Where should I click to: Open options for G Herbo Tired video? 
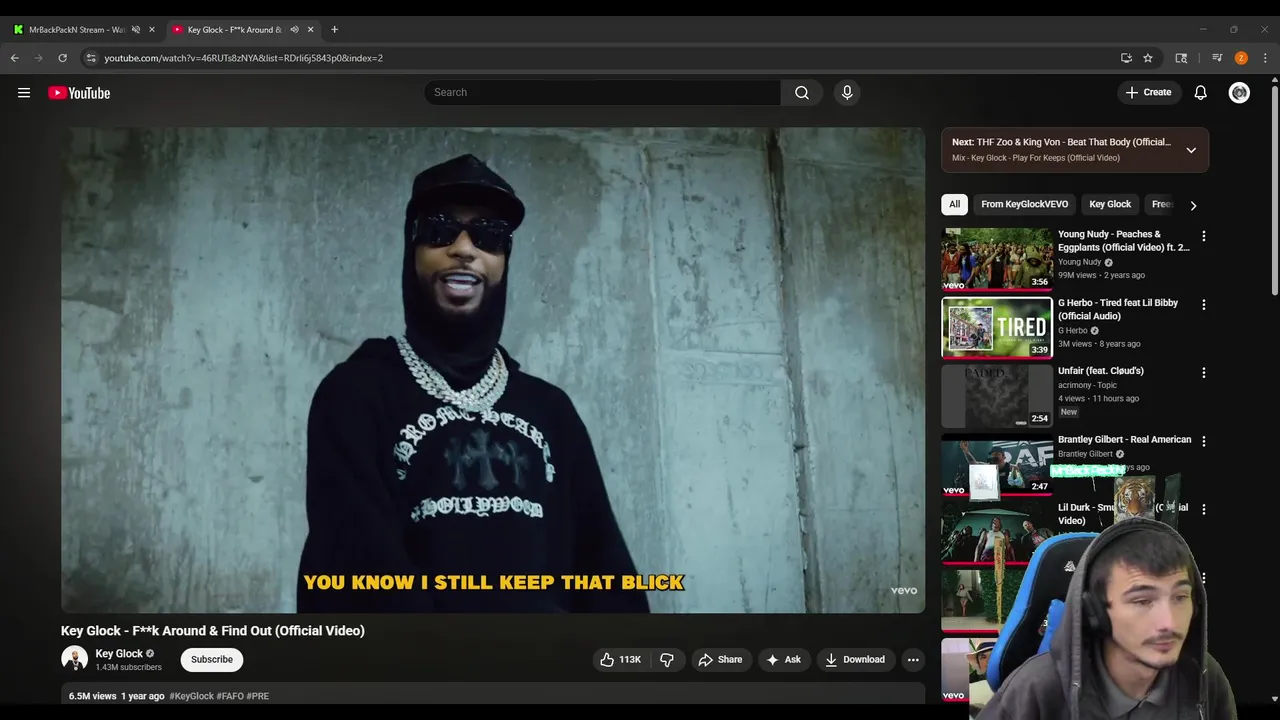point(1203,304)
